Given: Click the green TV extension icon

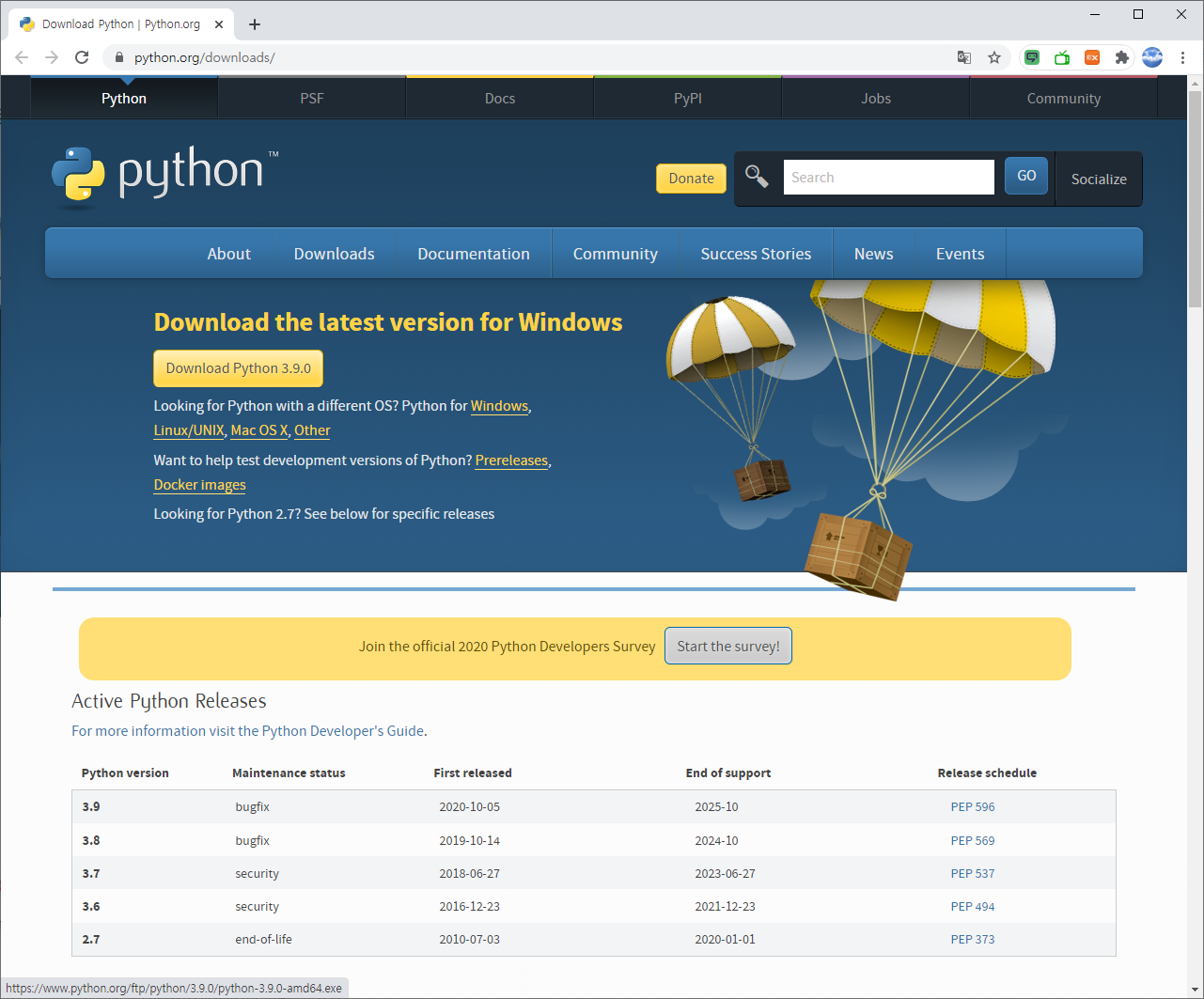Looking at the screenshot, I should tap(1062, 57).
